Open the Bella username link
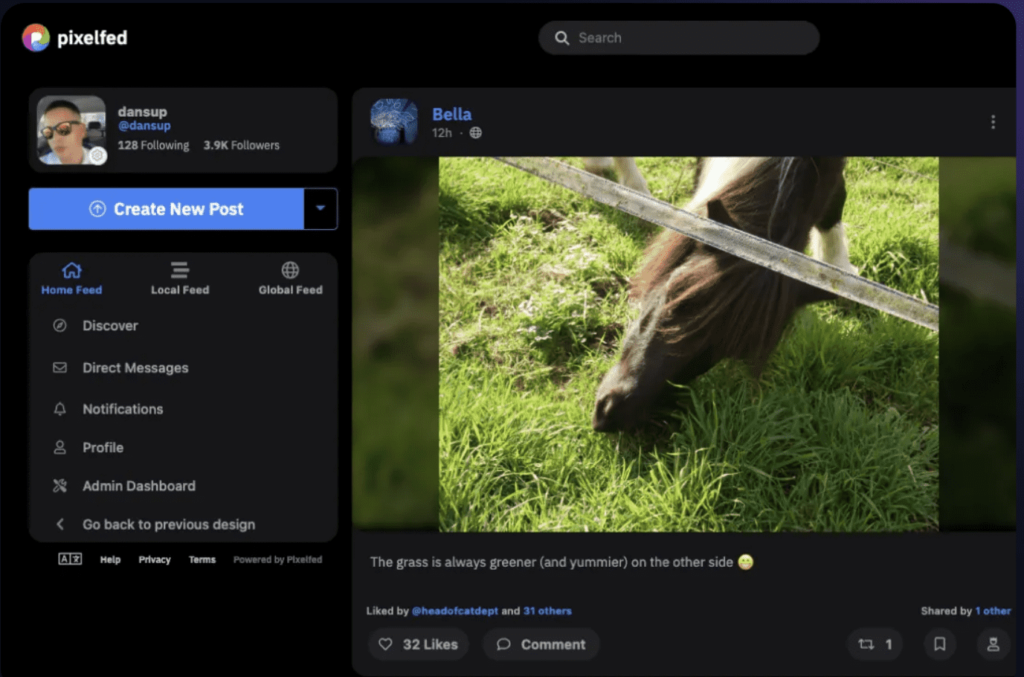 pyautogui.click(x=452, y=114)
